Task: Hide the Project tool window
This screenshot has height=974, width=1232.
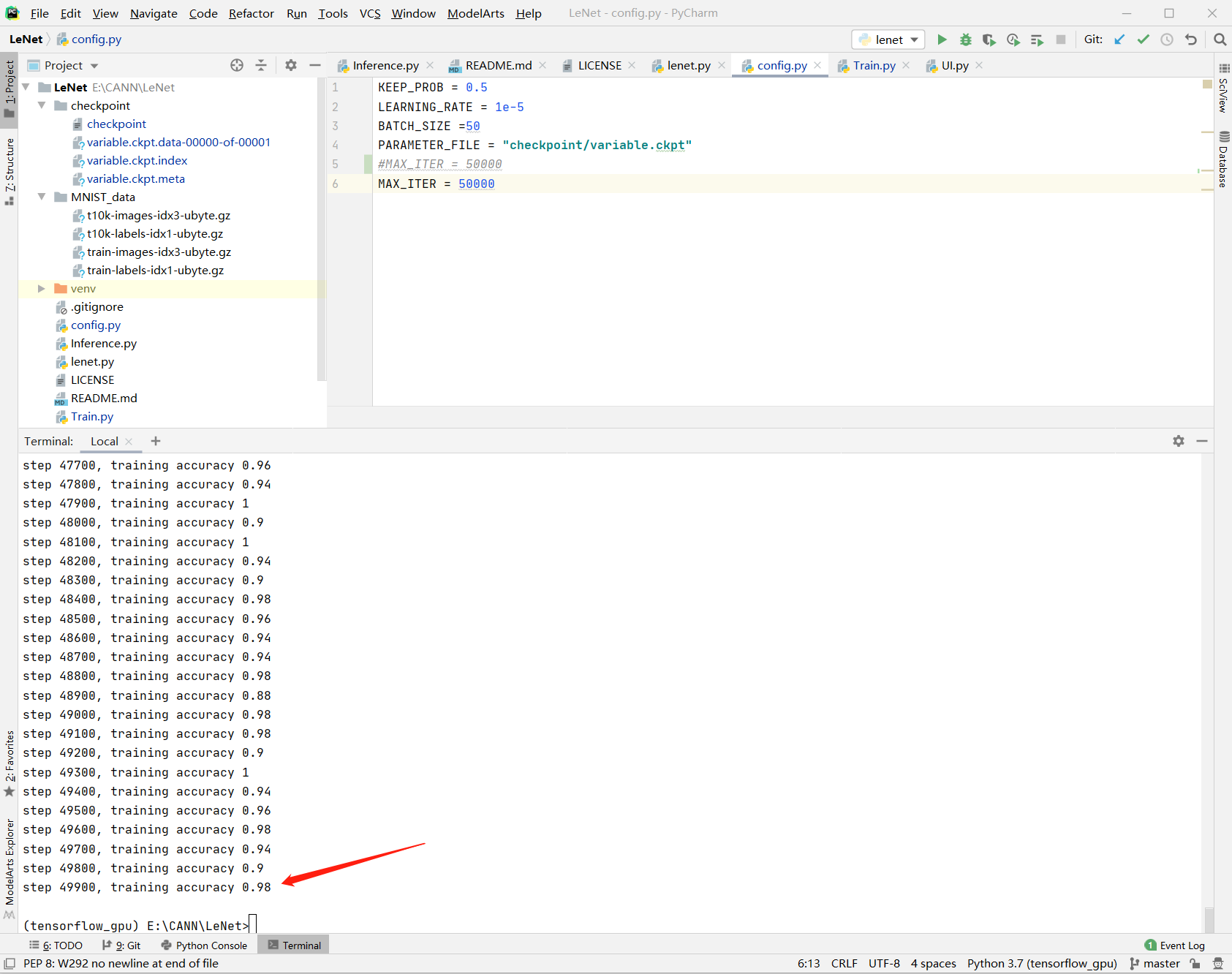Action: click(315, 65)
